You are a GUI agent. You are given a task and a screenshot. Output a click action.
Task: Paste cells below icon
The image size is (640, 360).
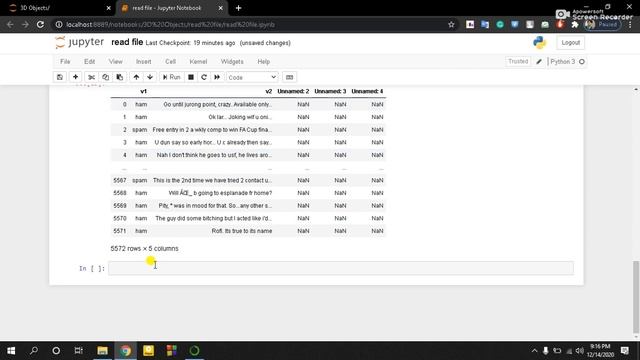[120, 77]
